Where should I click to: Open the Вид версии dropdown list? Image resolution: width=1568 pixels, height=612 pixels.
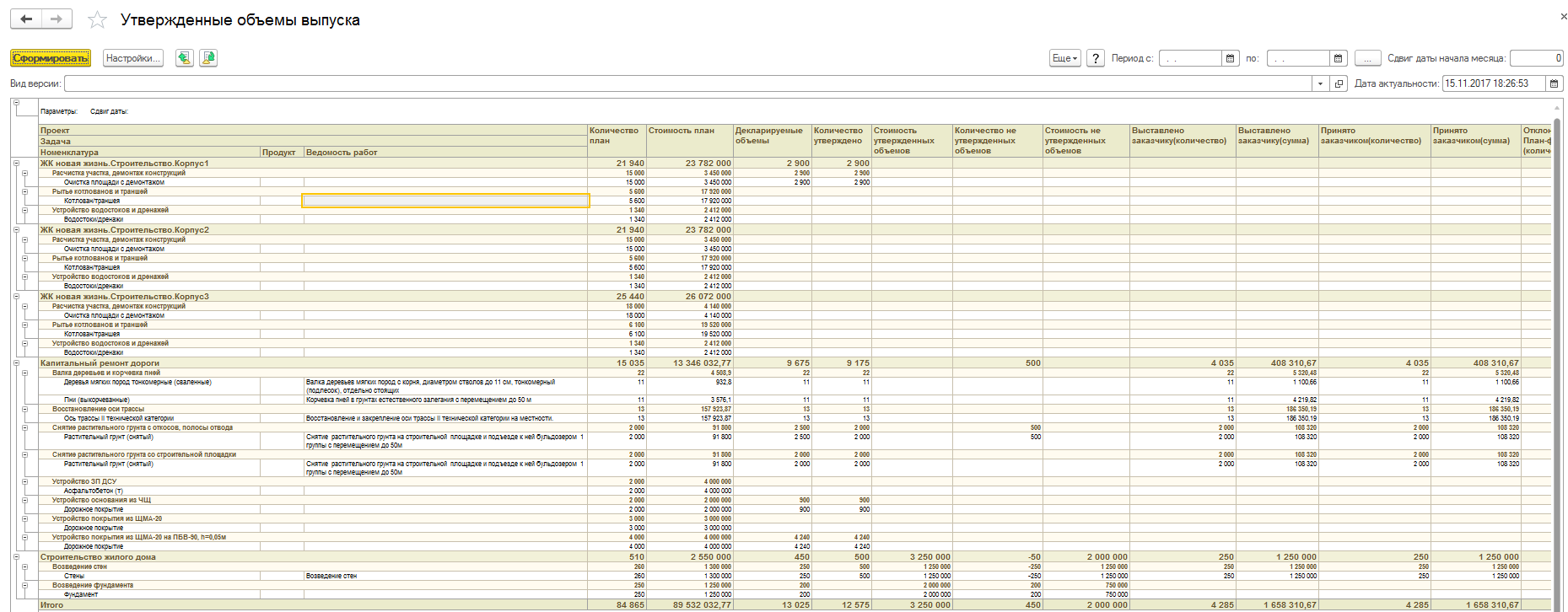[x=1320, y=83]
